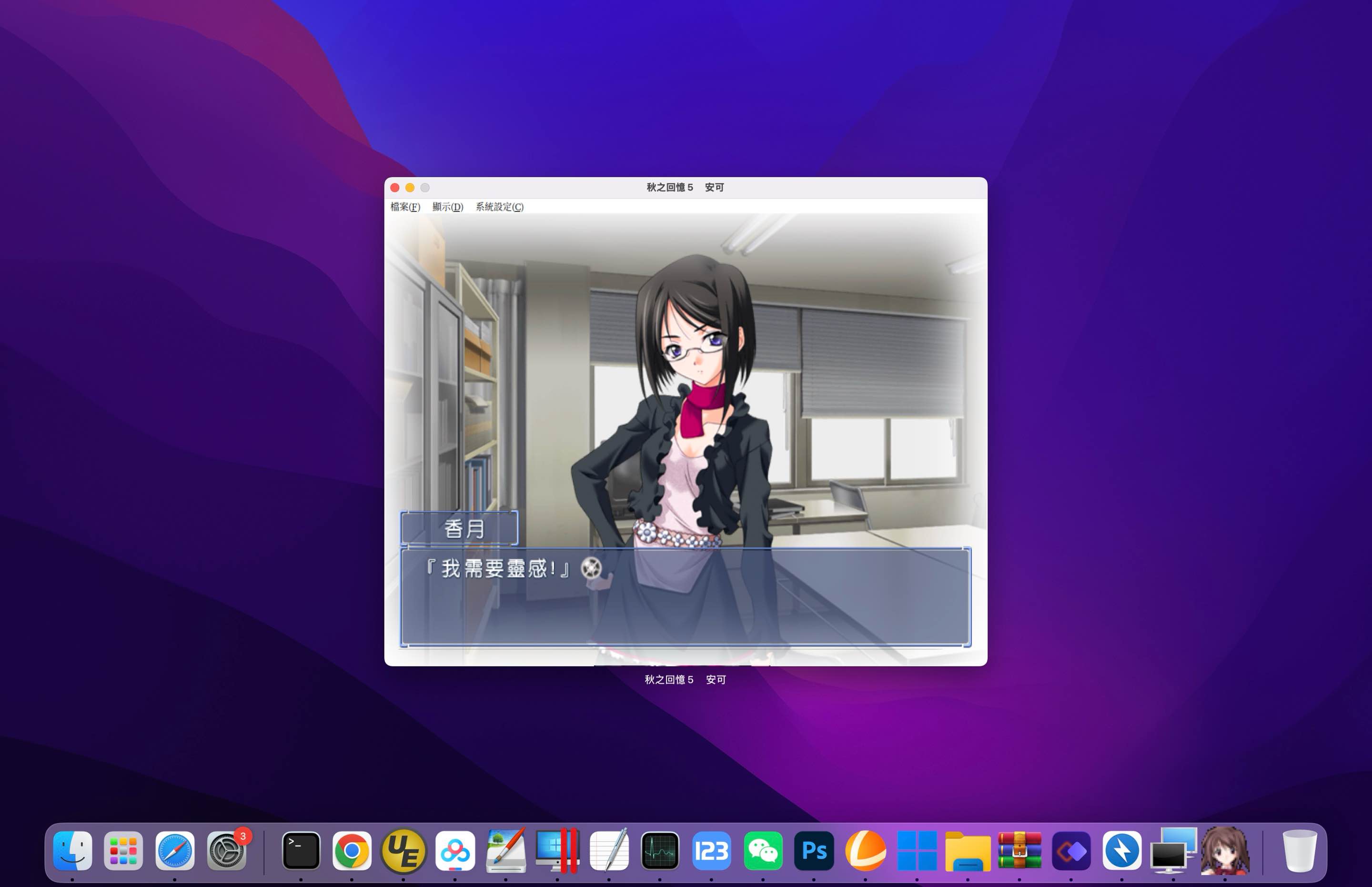Launch Safari from the dock
Screen dimensions: 1372x887
click(174, 850)
